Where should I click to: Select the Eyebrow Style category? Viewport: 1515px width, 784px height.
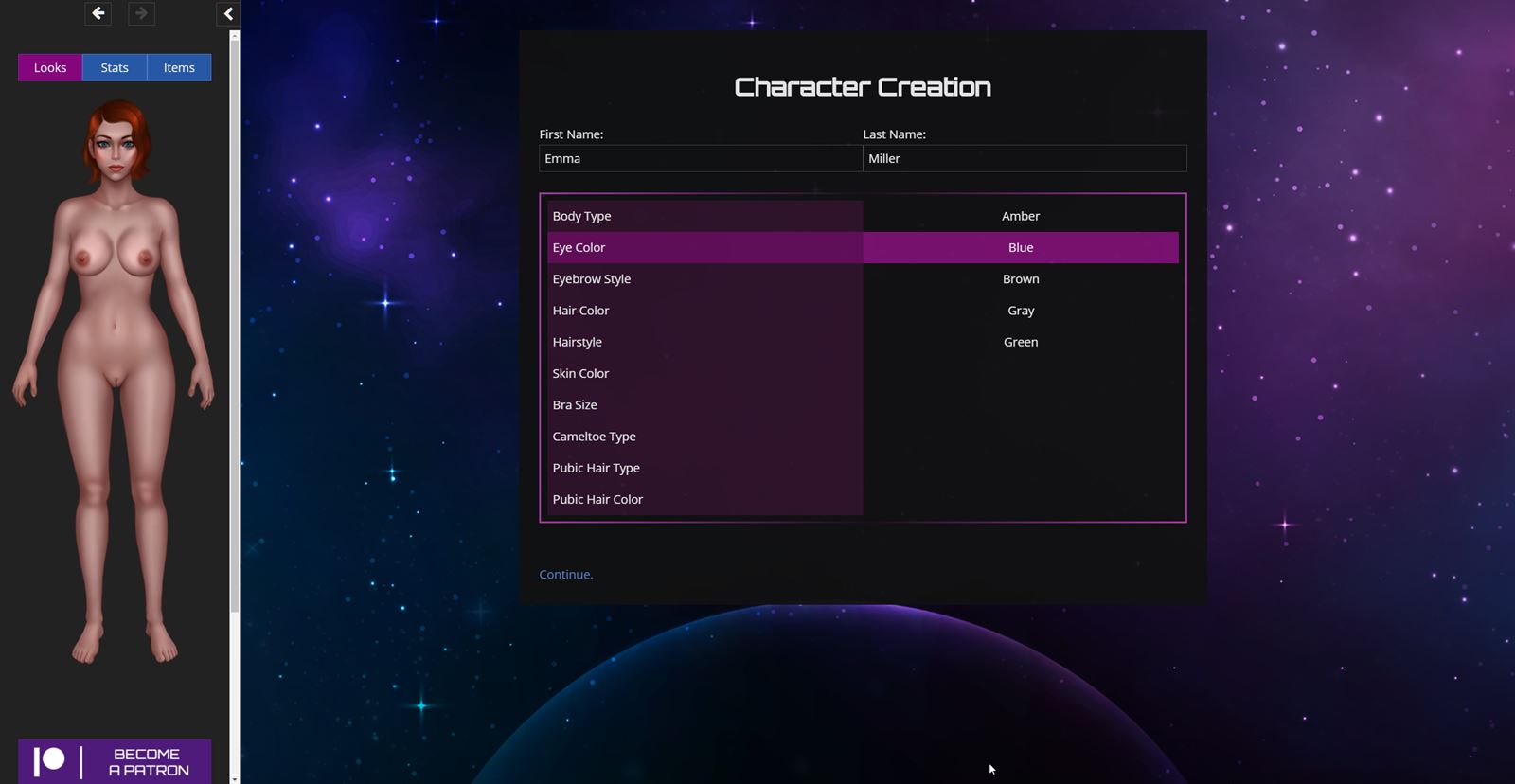click(x=704, y=278)
